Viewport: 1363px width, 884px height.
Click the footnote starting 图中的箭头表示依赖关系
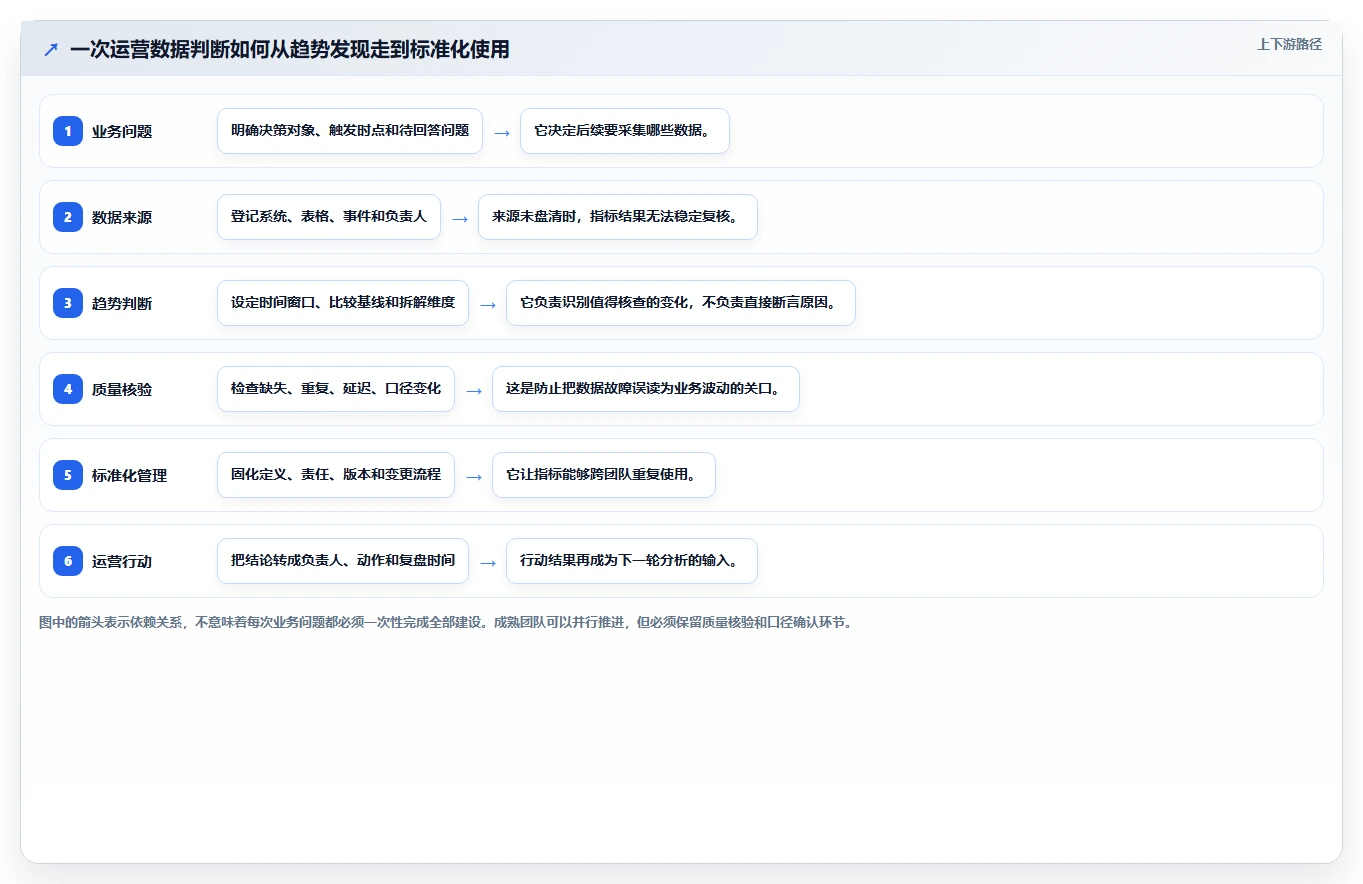point(445,622)
